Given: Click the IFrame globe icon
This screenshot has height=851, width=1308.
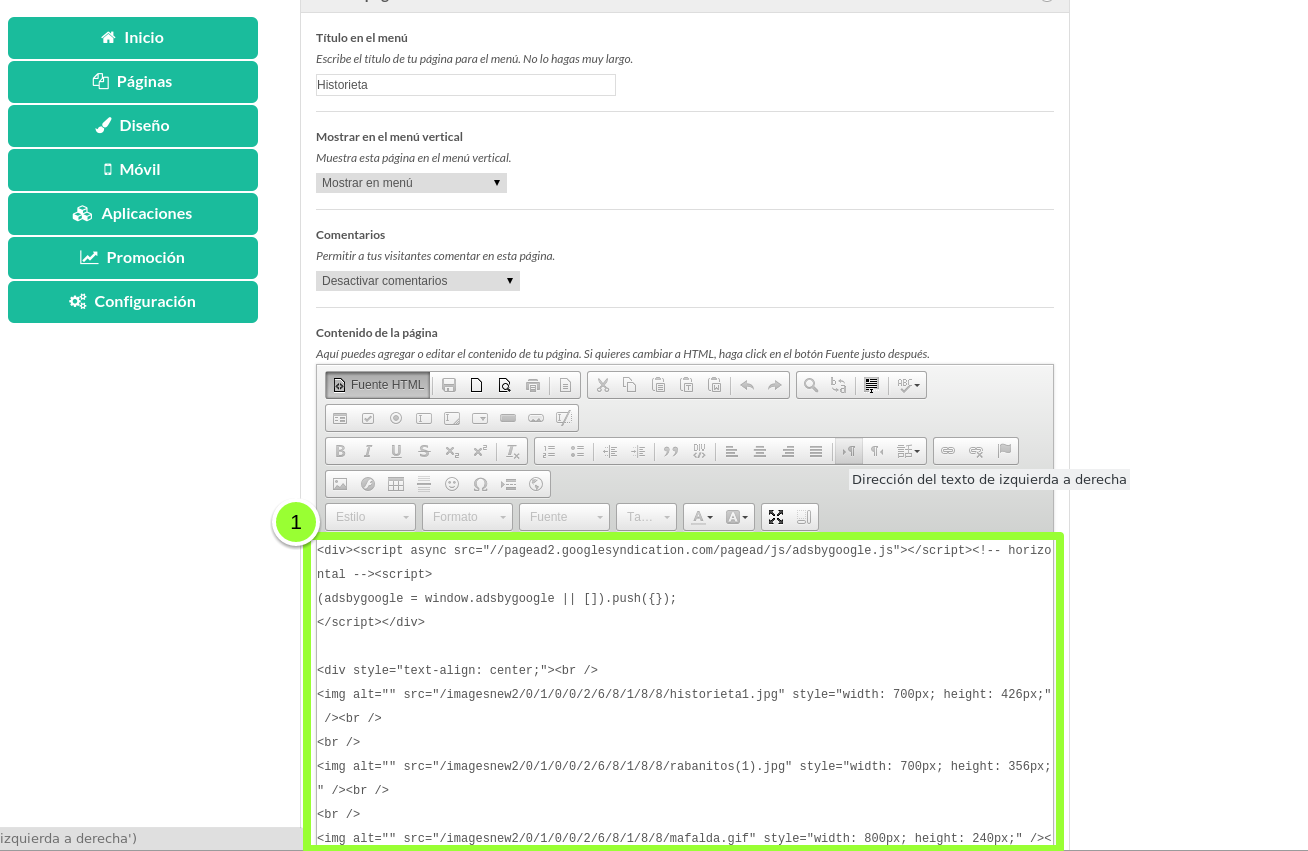Looking at the screenshot, I should 536,484.
